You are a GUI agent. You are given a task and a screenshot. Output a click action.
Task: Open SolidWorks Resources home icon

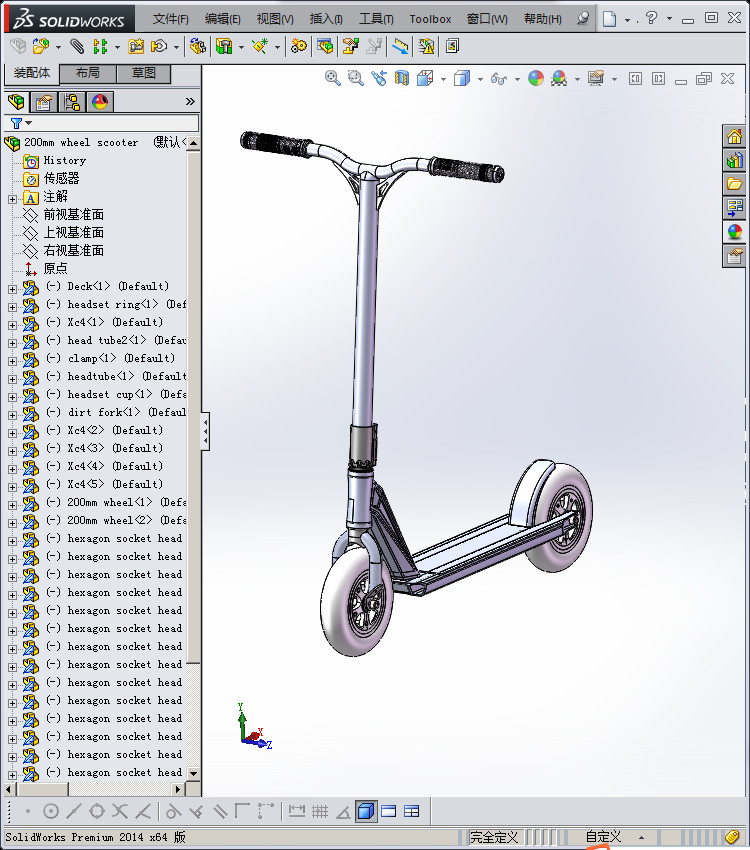coord(734,137)
